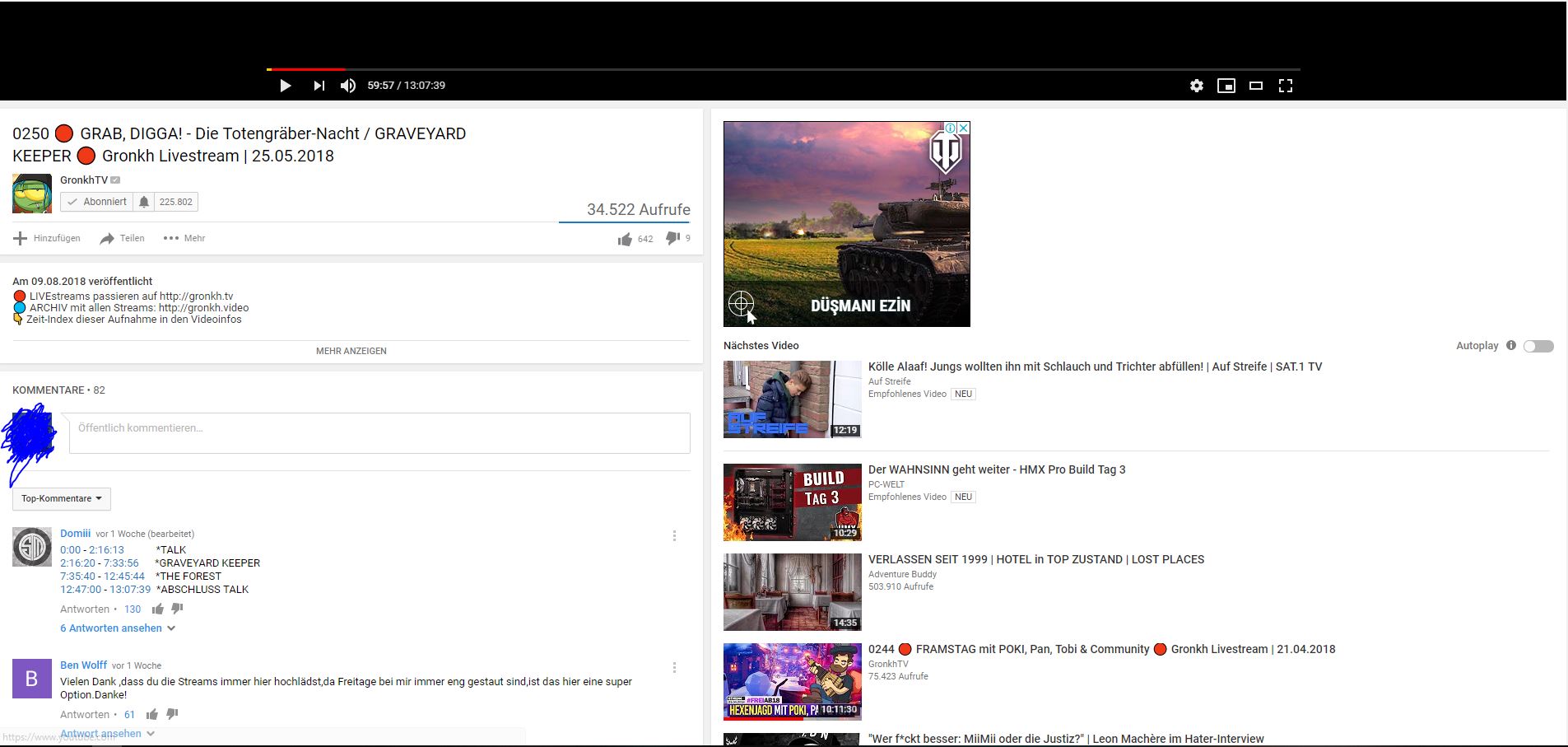Open player settings gear
This screenshot has height=747, width=1568.
[x=1197, y=86]
